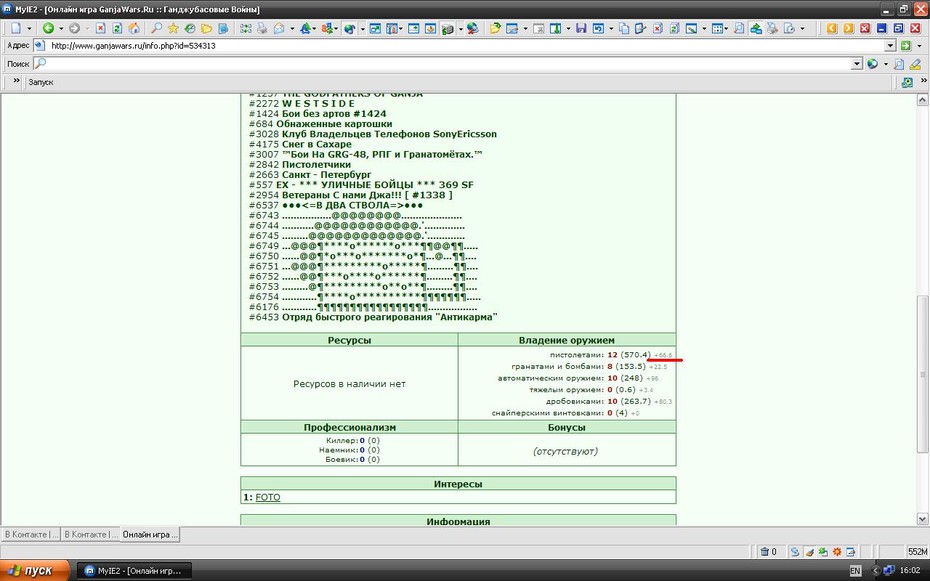Expand the chevron at the right end of the Запуск bar

924,81
